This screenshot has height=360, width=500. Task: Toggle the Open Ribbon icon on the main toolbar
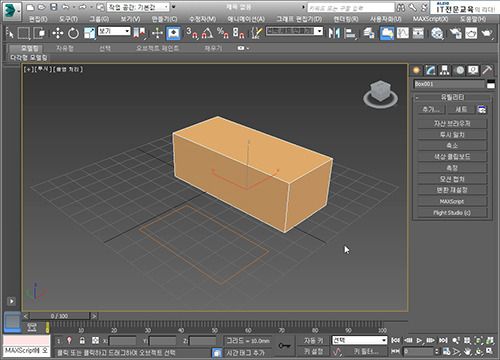point(387,33)
